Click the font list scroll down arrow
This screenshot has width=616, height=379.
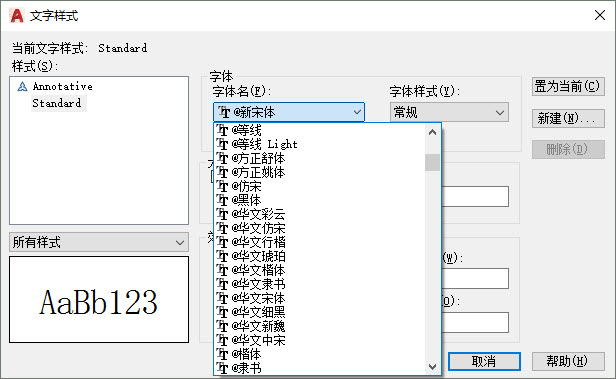[433, 367]
